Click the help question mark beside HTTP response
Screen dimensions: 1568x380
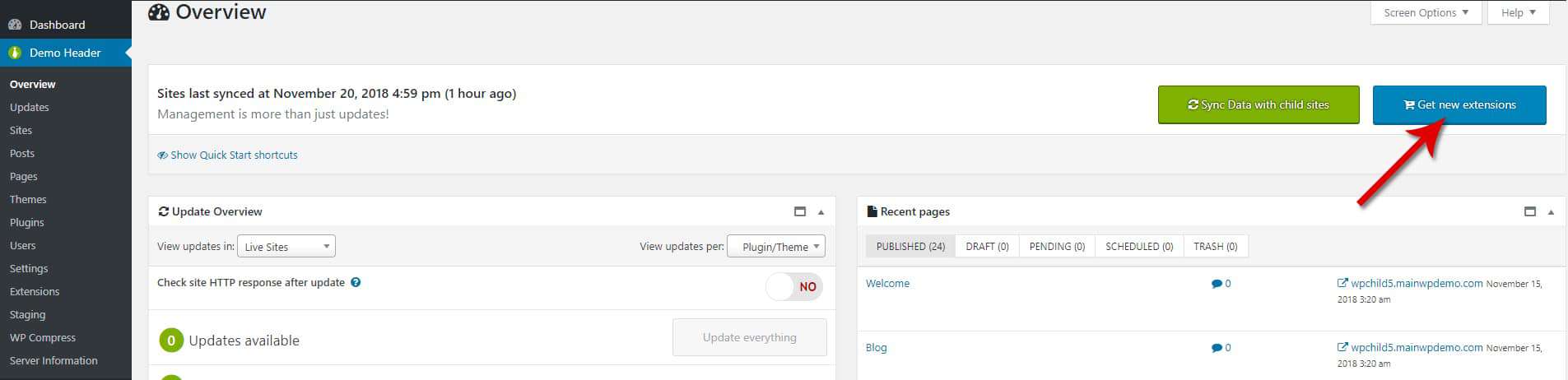(356, 282)
